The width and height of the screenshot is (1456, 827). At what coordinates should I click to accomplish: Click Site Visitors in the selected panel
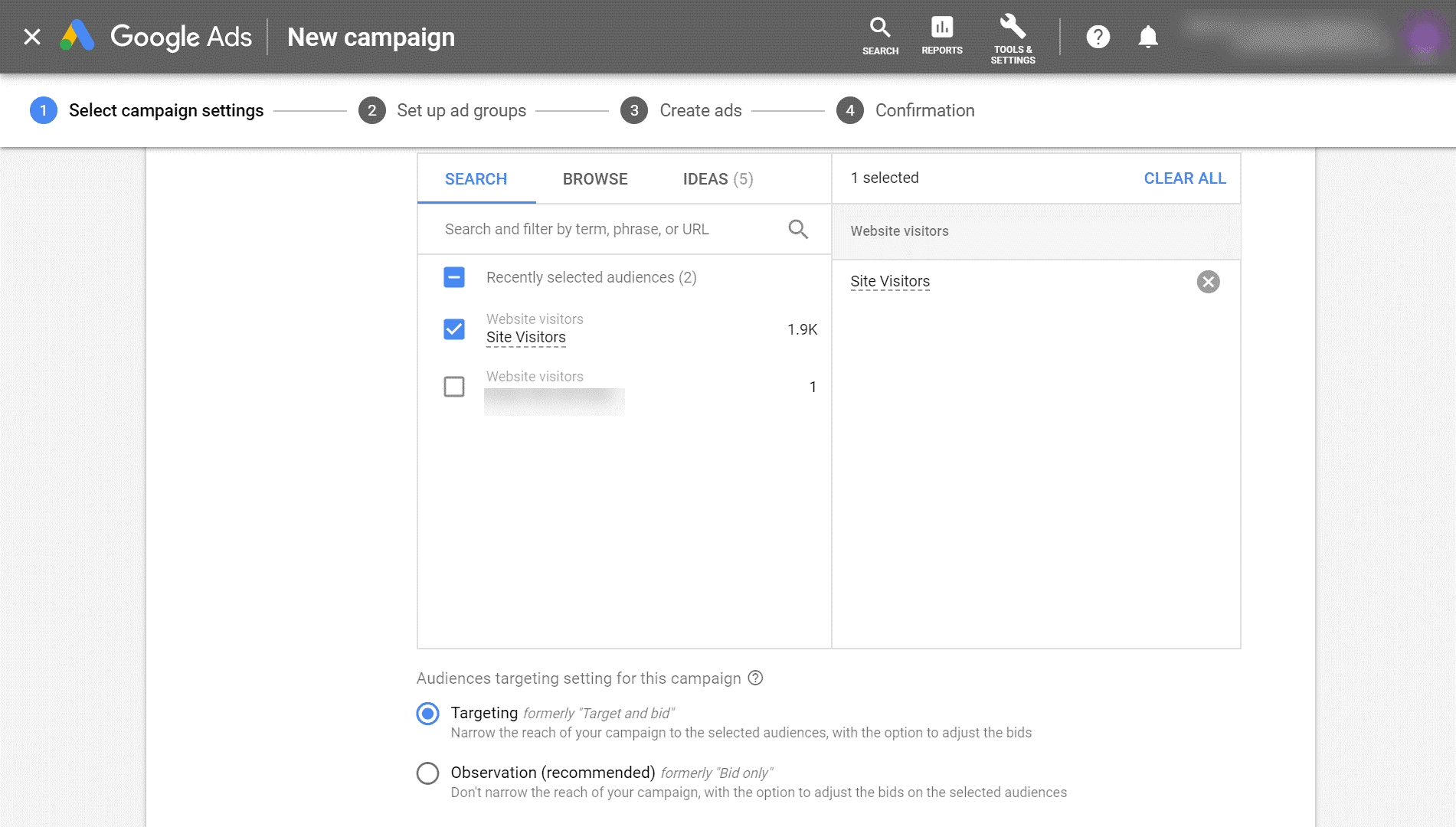pyautogui.click(x=890, y=282)
